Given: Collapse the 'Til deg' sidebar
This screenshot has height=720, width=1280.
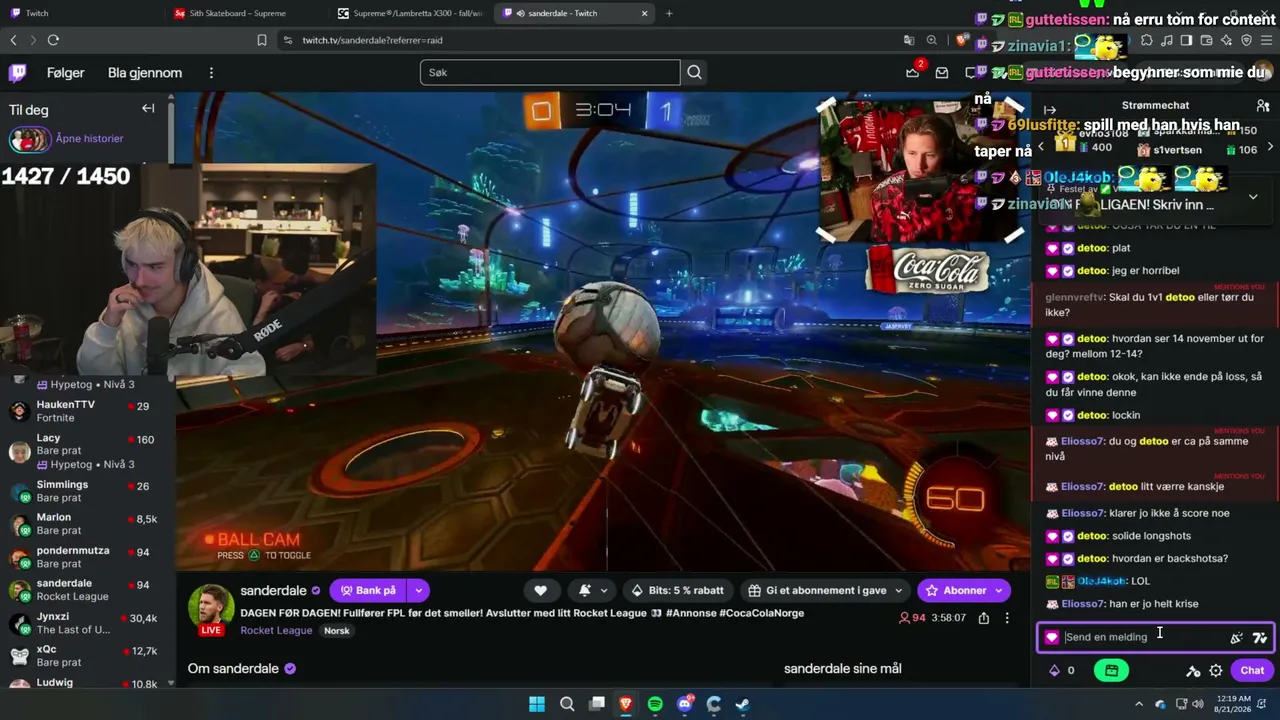Looking at the screenshot, I should coord(148,109).
